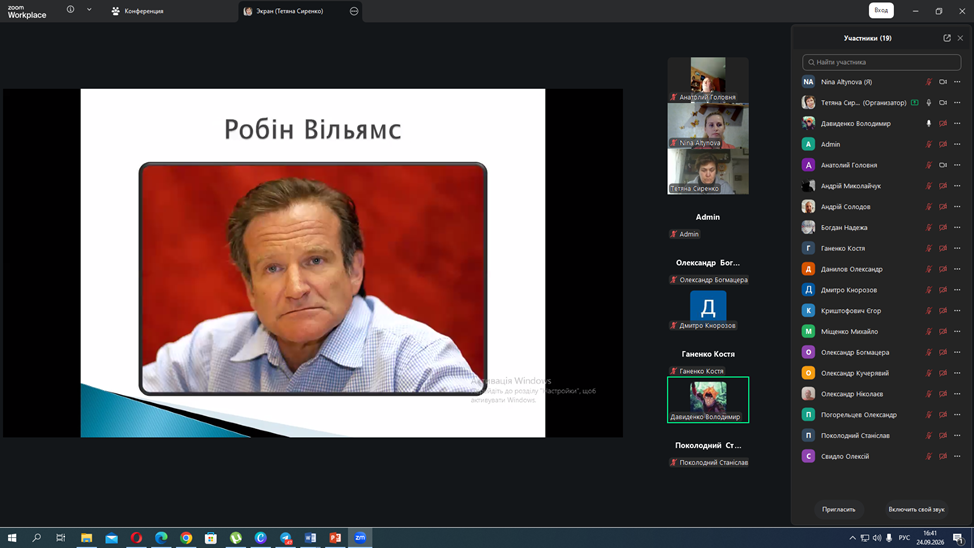Open Microsoft Store from the taskbar
This screenshot has height=548, width=974.
click(x=211, y=537)
